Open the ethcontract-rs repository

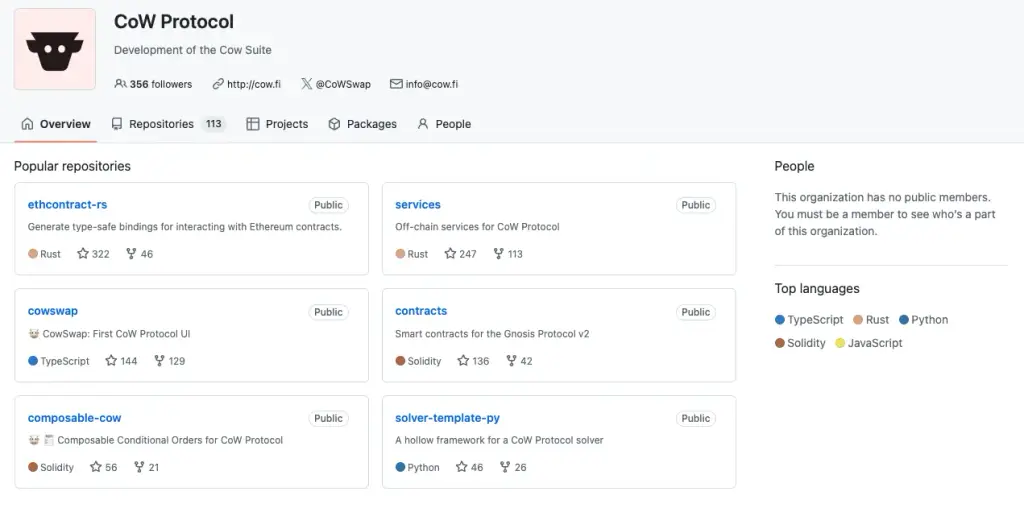[67, 204]
